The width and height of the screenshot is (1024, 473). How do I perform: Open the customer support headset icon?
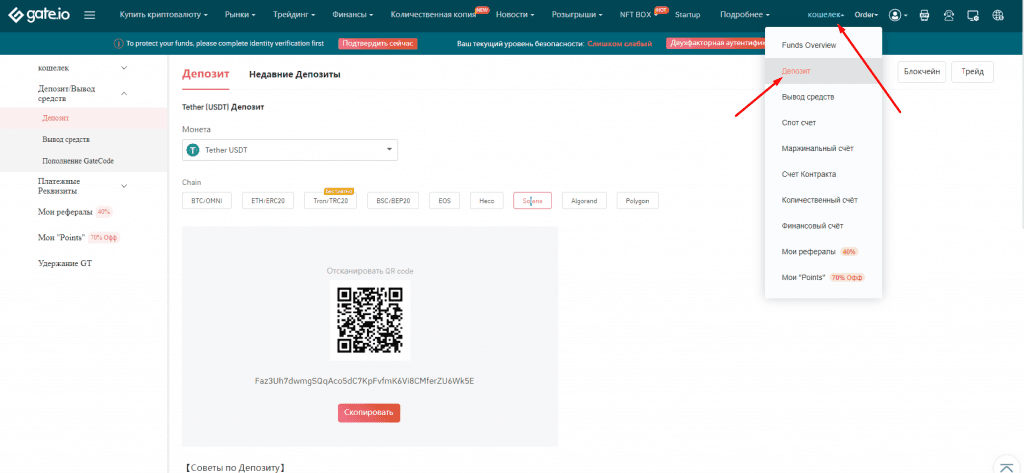click(x=948, y=15)
